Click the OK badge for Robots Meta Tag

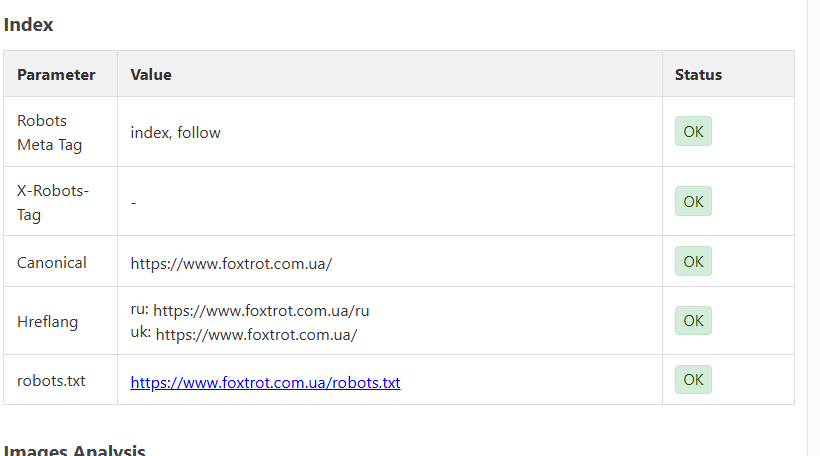(693, 131)
